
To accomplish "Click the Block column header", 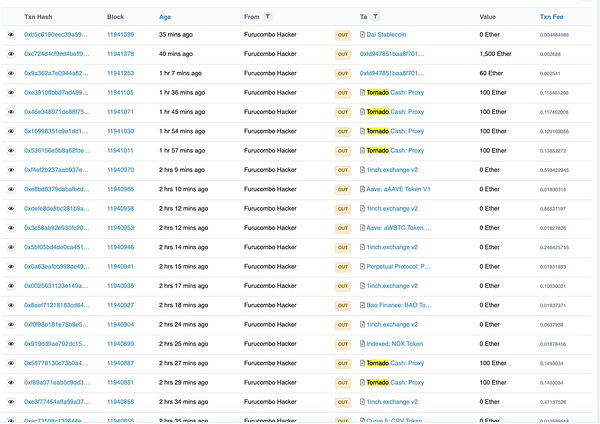I will click(x=116, y=17).
